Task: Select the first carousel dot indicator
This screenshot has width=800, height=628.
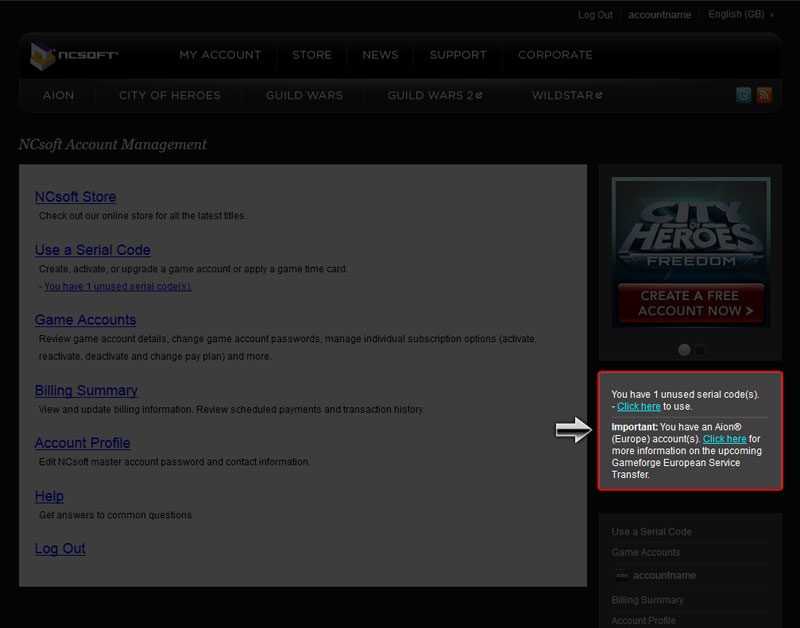Action: click(x=684, y=350)
